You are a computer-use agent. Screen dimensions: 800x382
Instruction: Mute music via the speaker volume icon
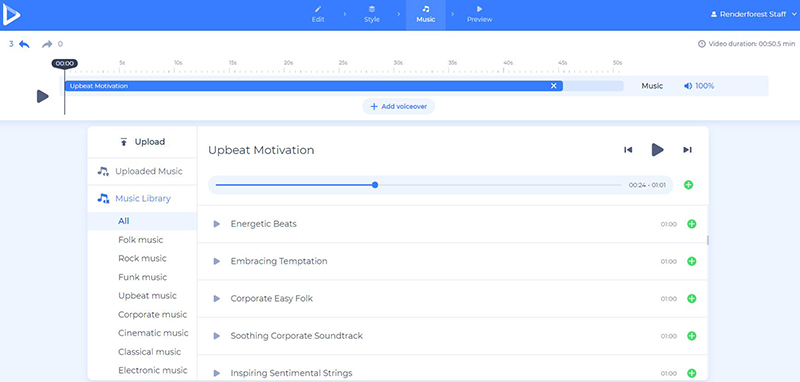(x=688, y=86)
